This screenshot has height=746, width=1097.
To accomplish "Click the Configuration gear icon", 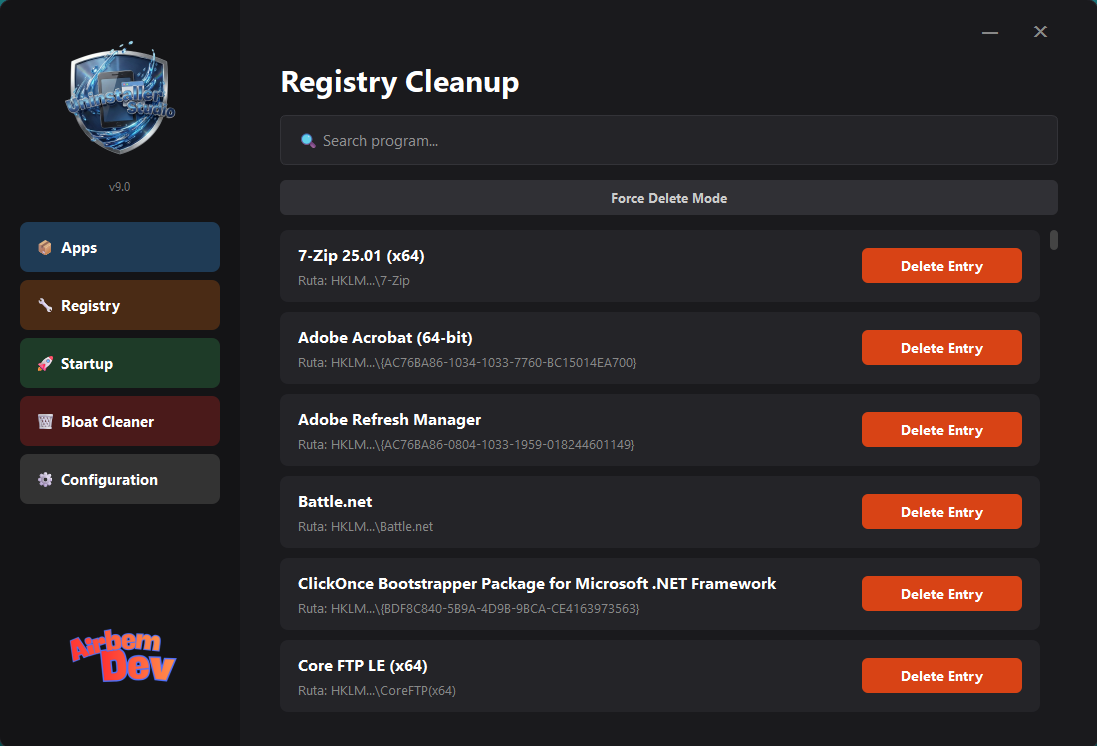I will (45, 479).
